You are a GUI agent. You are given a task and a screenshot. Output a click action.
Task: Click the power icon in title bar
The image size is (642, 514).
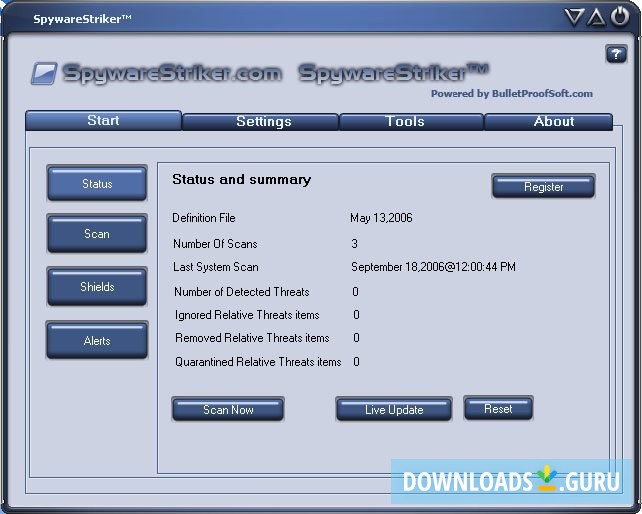(x=619, y=16)
